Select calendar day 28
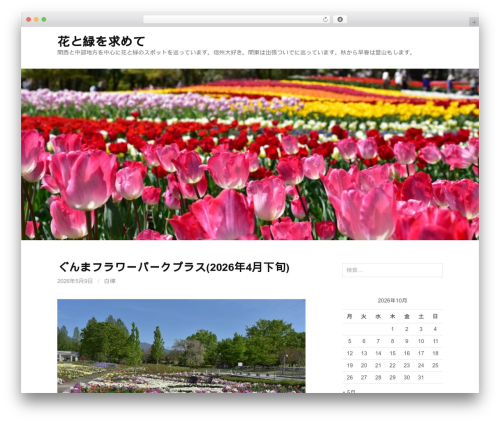Screen dimensions: 500x423 pos(378,377)
